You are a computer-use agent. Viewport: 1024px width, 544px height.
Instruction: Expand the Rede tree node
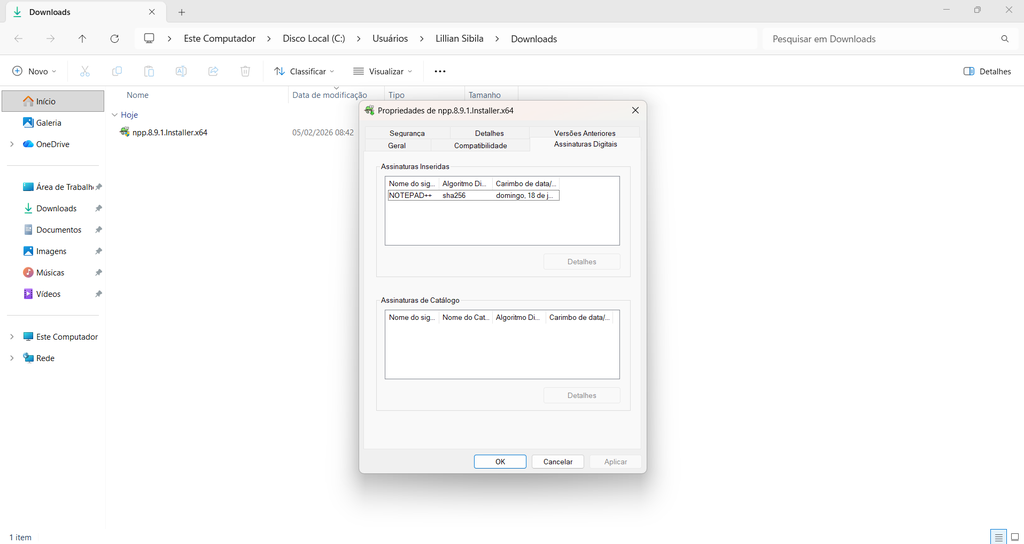(12, 359)
